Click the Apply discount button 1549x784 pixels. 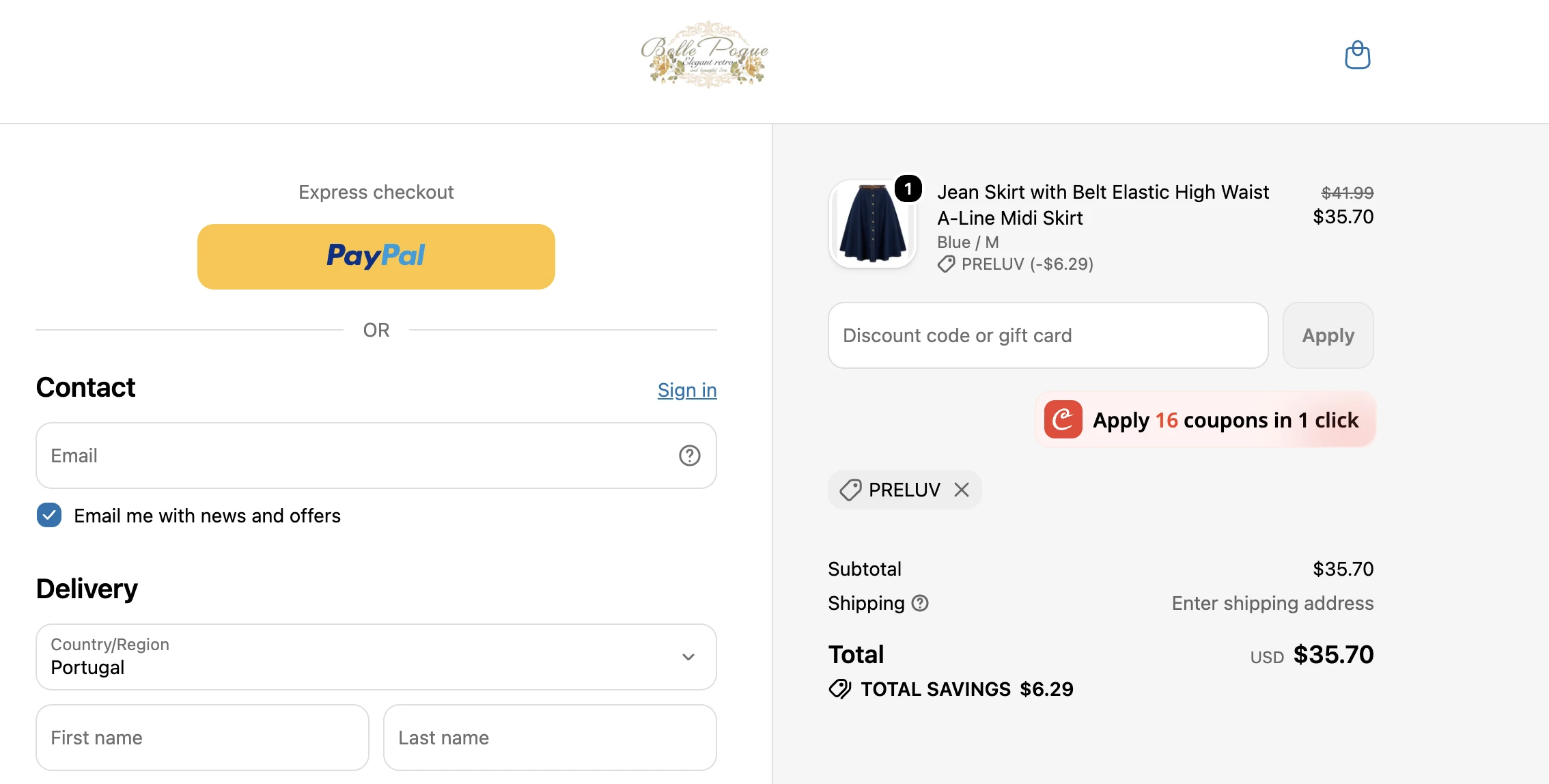tap(1328, 335)
